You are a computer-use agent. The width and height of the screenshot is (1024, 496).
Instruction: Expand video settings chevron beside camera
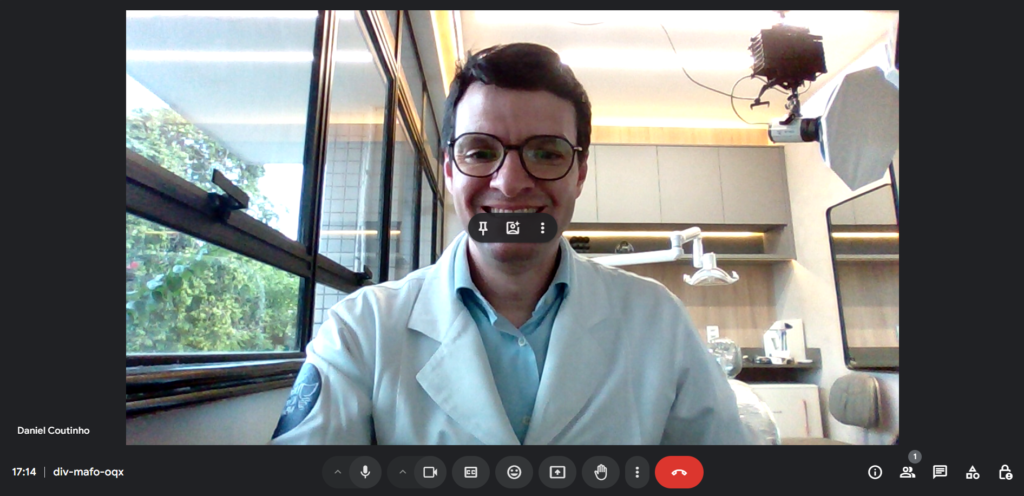[x=402, y=472]
